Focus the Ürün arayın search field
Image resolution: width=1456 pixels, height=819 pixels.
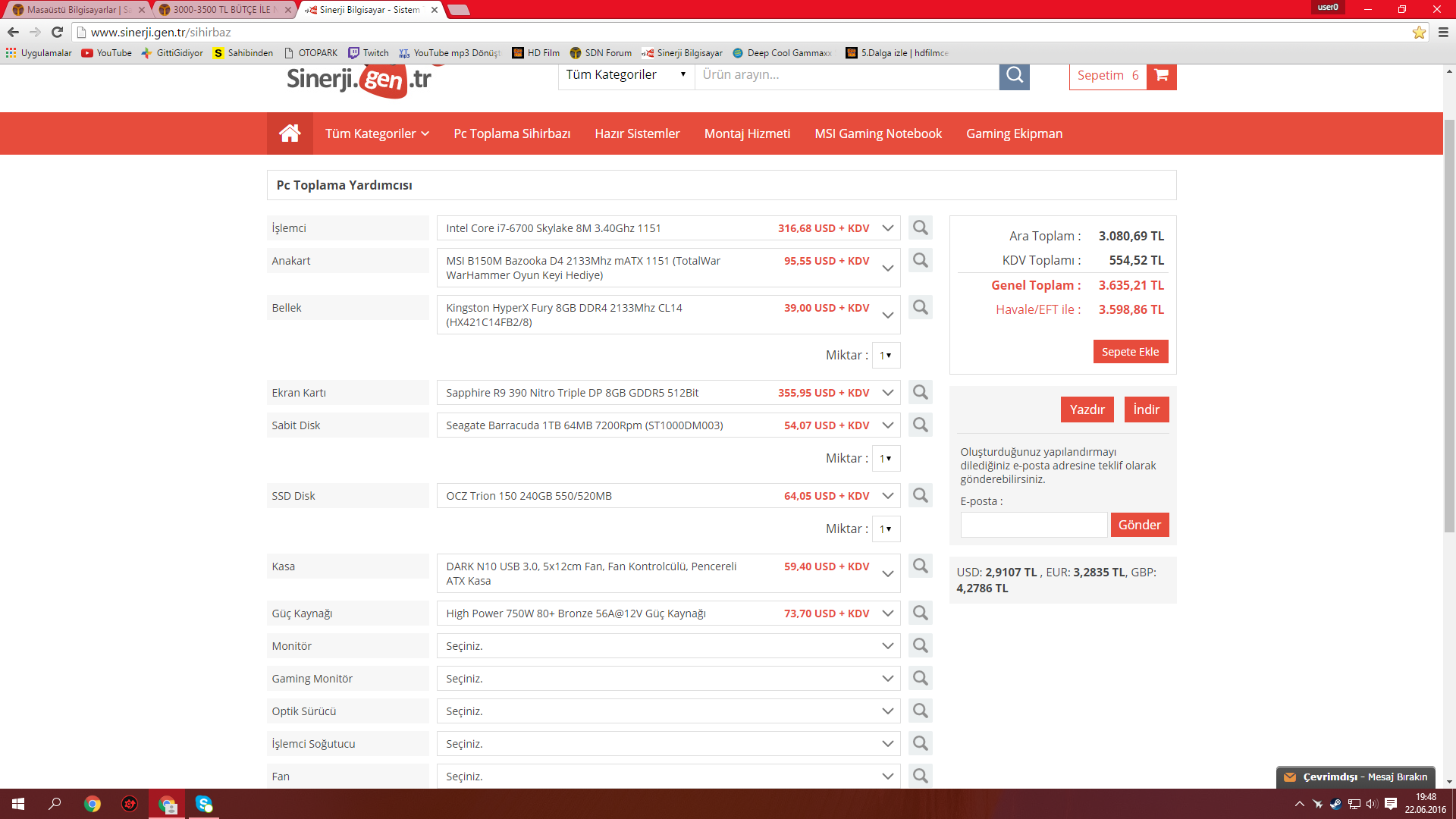(x=847, y=75)
